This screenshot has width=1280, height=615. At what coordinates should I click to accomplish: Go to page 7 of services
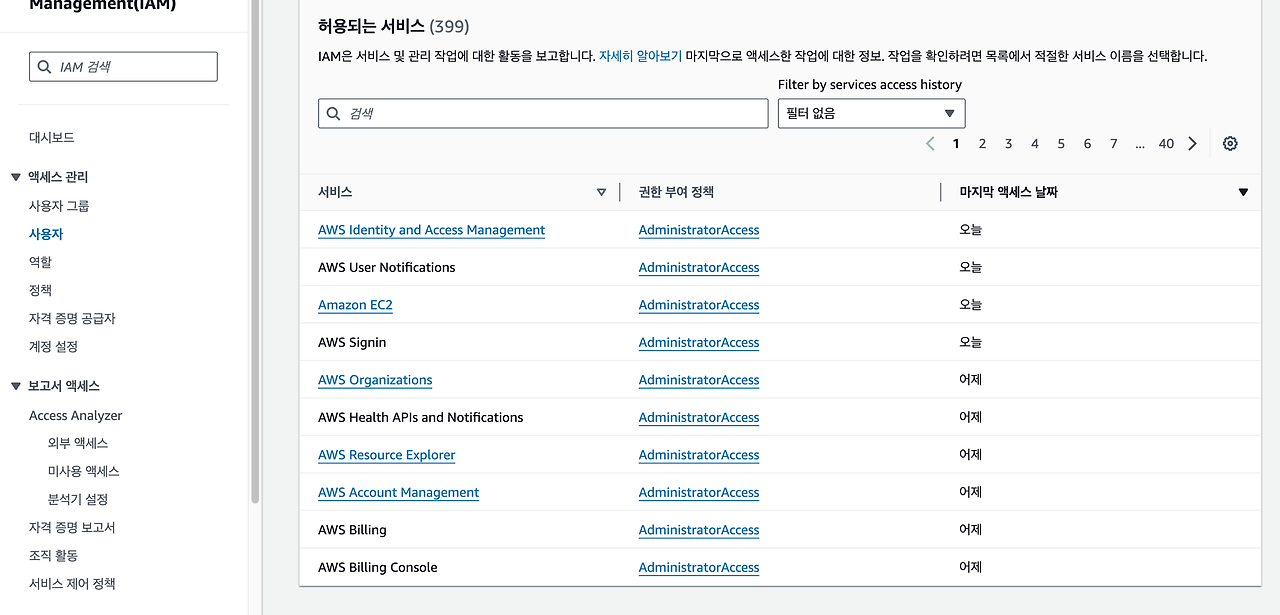click(1113, 143)
